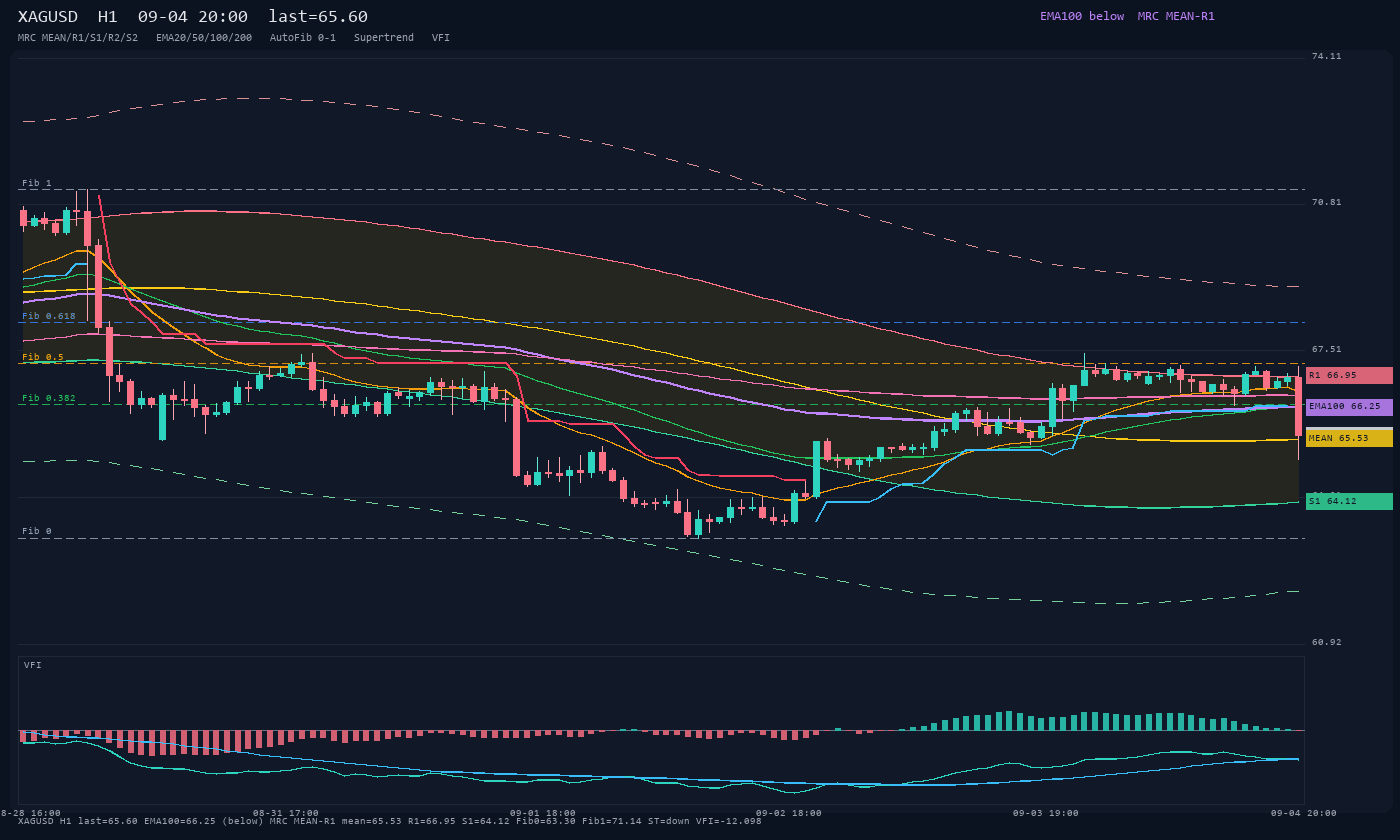Screen dimensions: 1400x840
Task: Click the XAGUSD symbol title
Action: tap(48, 17)
